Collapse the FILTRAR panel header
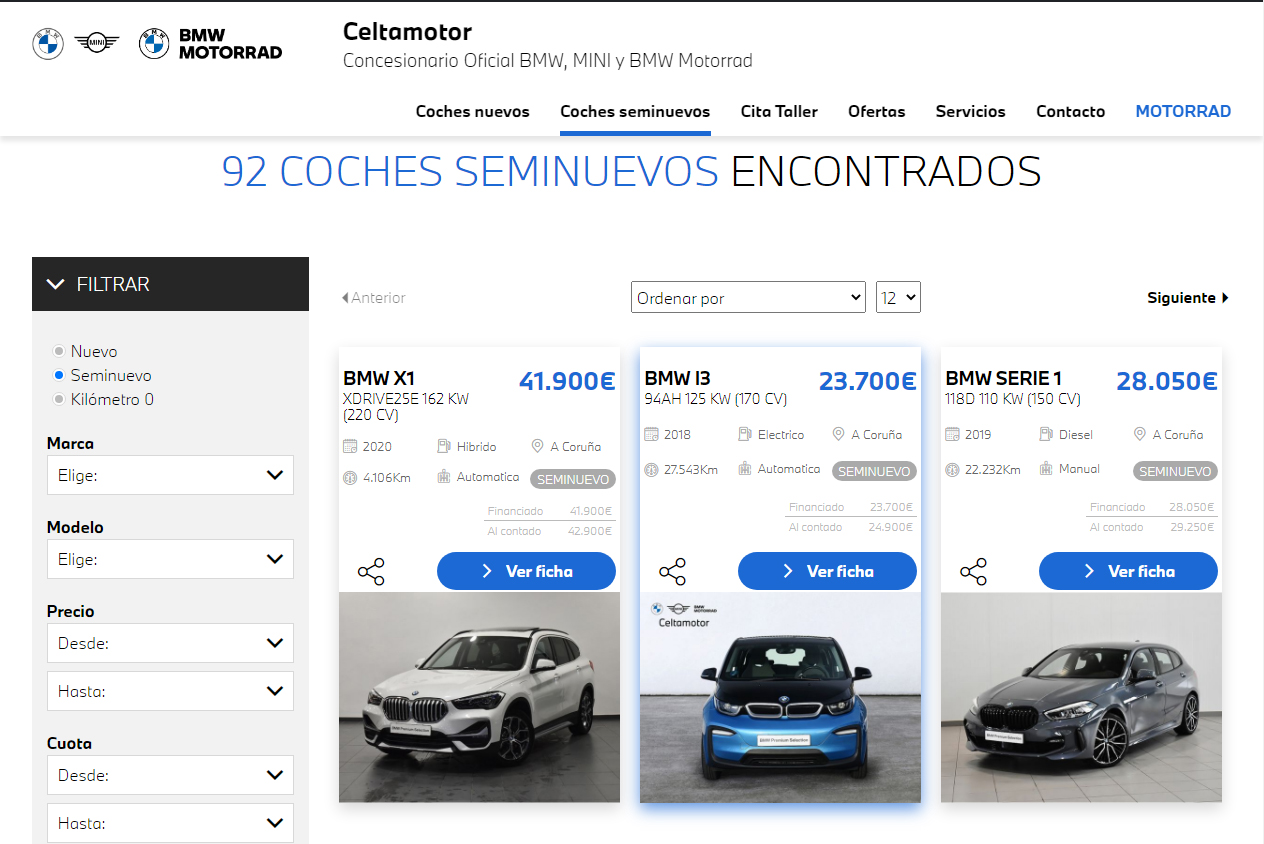Viewport: 1264px width, 844px height. (x=170, y=284)
